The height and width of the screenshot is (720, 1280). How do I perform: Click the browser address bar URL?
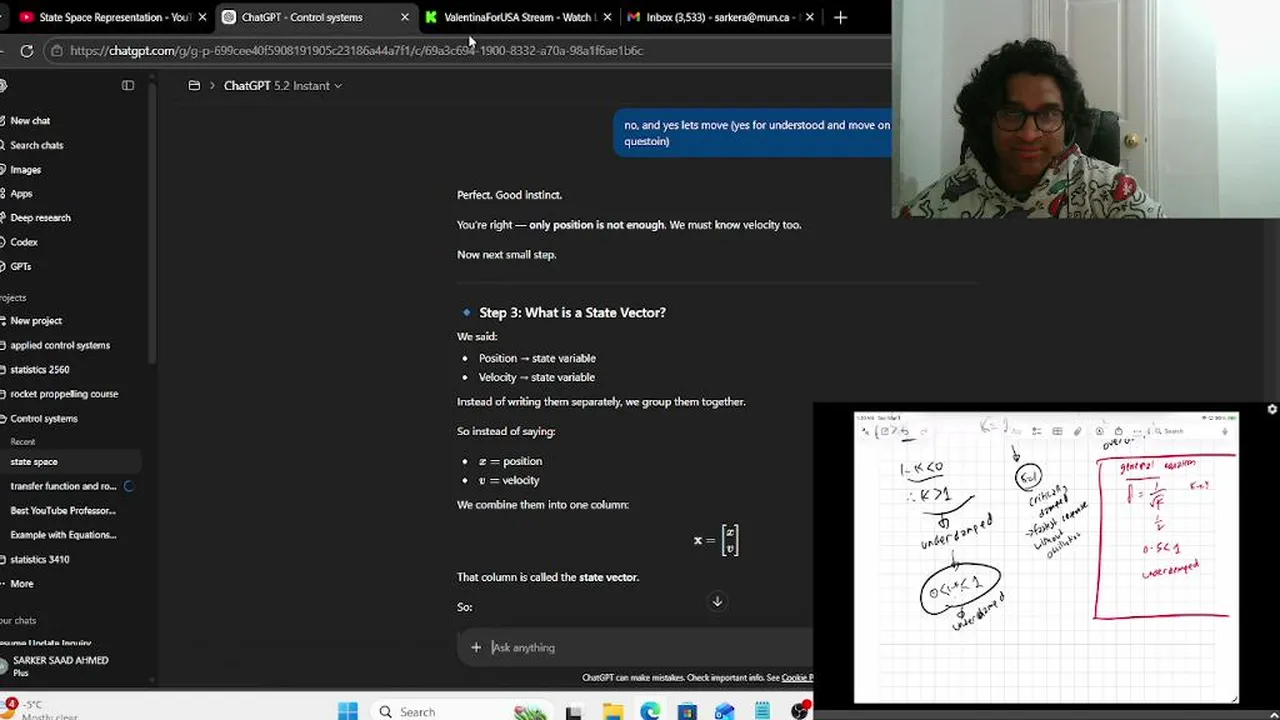pos(356,50)
